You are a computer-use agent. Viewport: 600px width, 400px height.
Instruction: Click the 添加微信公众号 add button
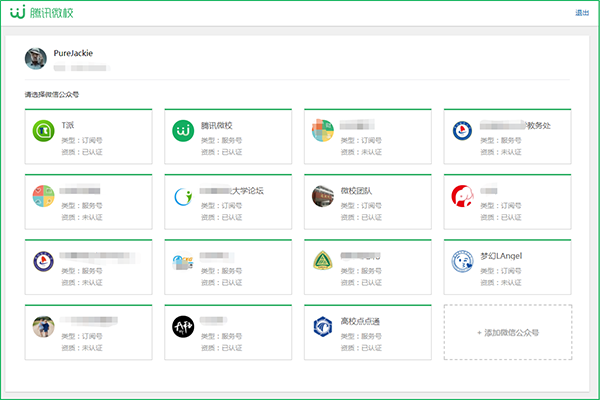508,332
